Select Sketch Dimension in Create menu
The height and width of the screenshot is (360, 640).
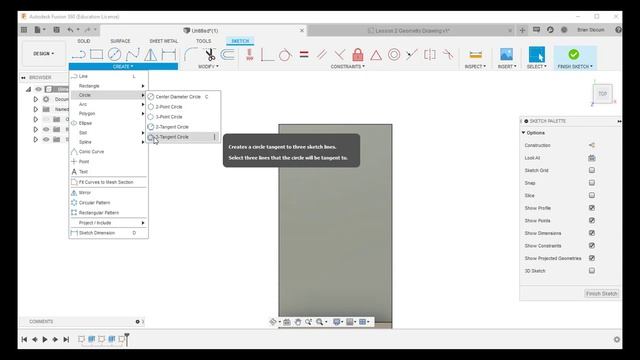click(x=108, y=233)
